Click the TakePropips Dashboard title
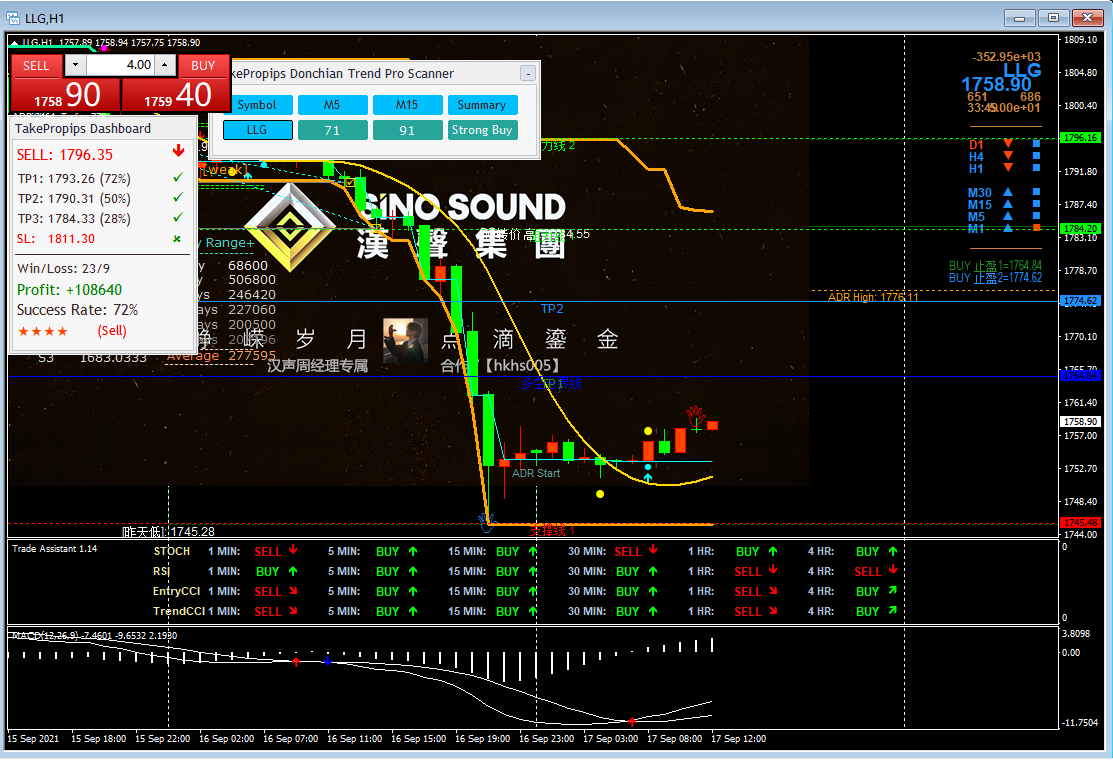 point(83,128)
